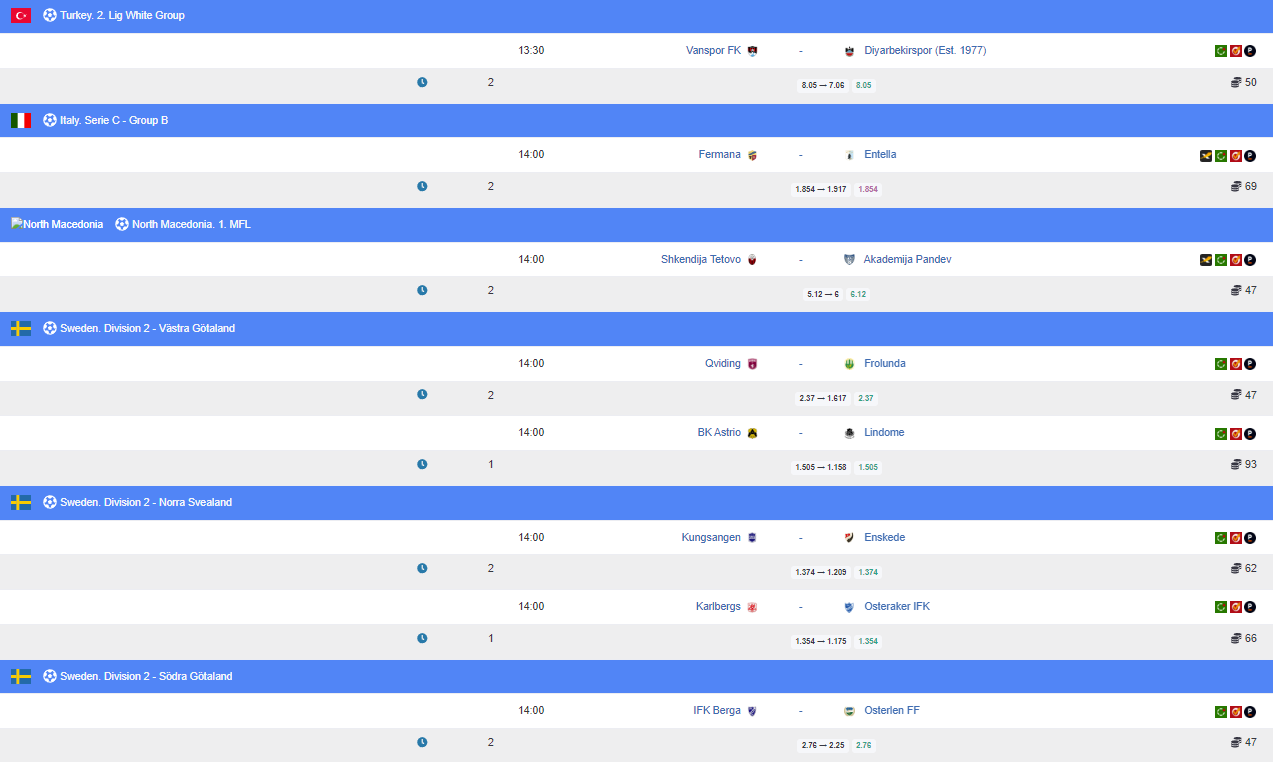Click the clock icon under Fermana match
The width and height of the screenshot is (1273, 762).
(422, 186)
